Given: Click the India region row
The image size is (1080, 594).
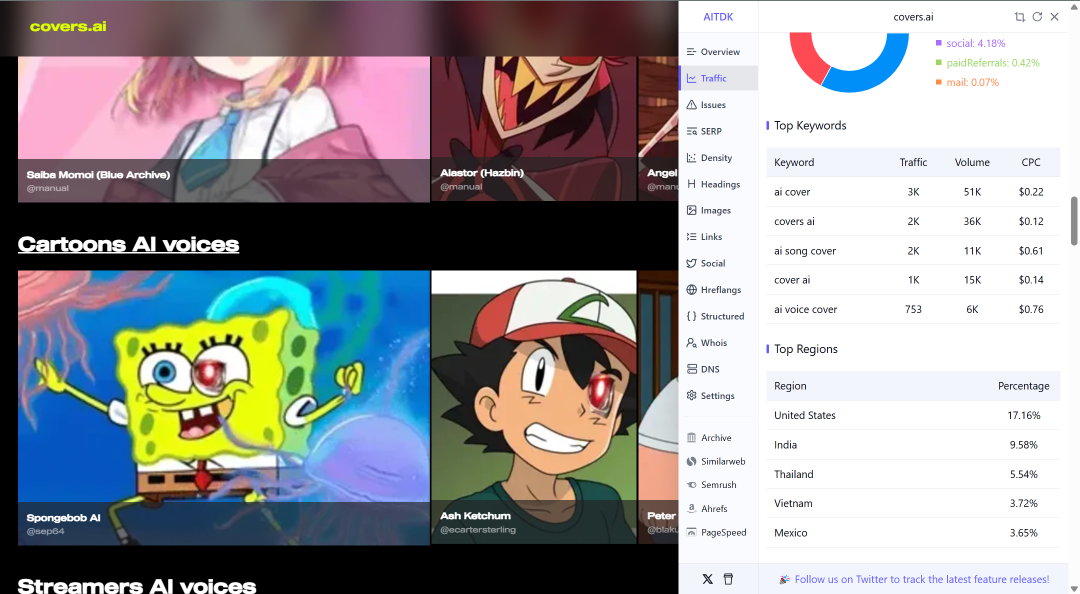Looking at the screenshot, I should [913, 444].
